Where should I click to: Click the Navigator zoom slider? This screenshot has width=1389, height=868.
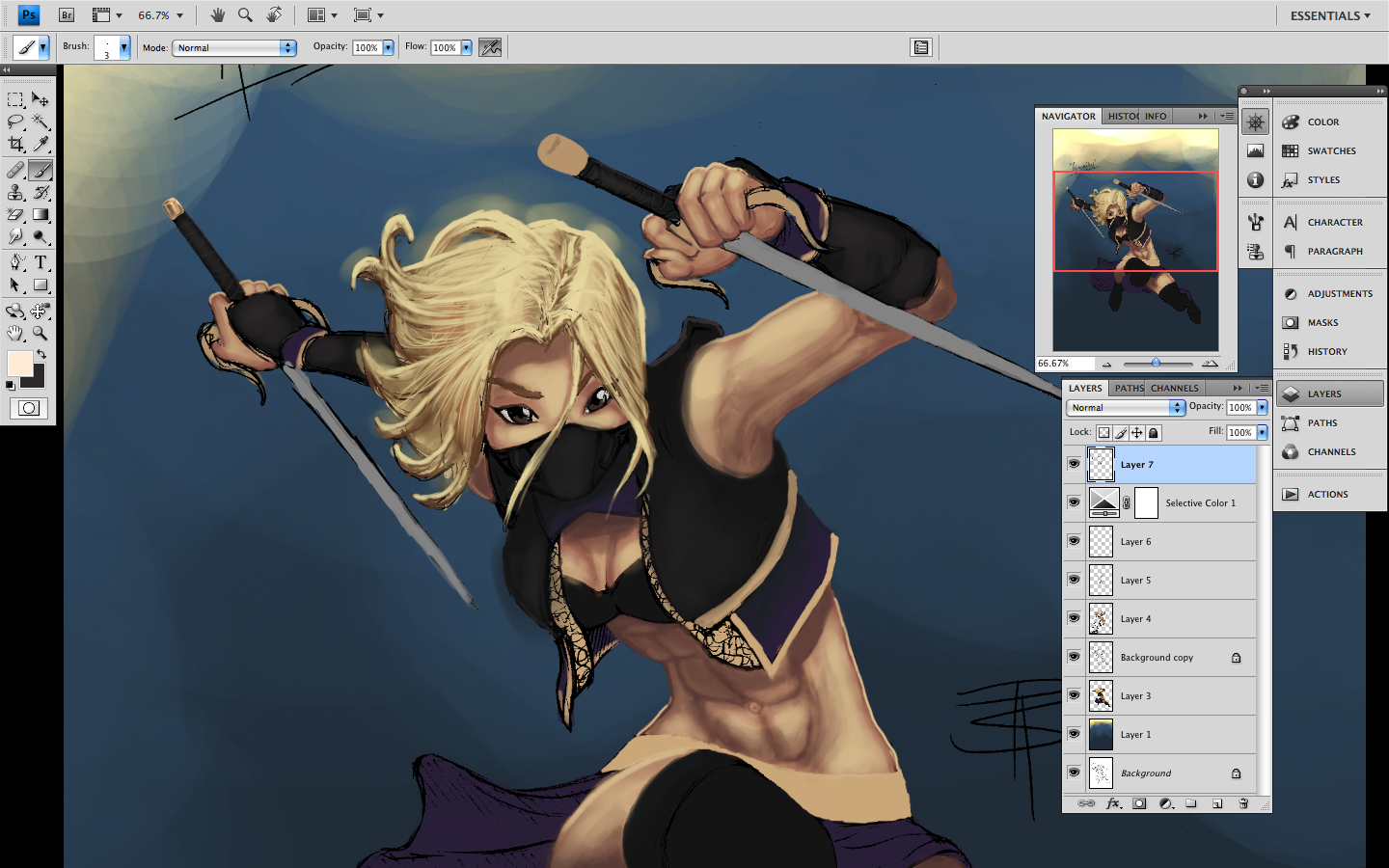click(x=1157, y=364)
